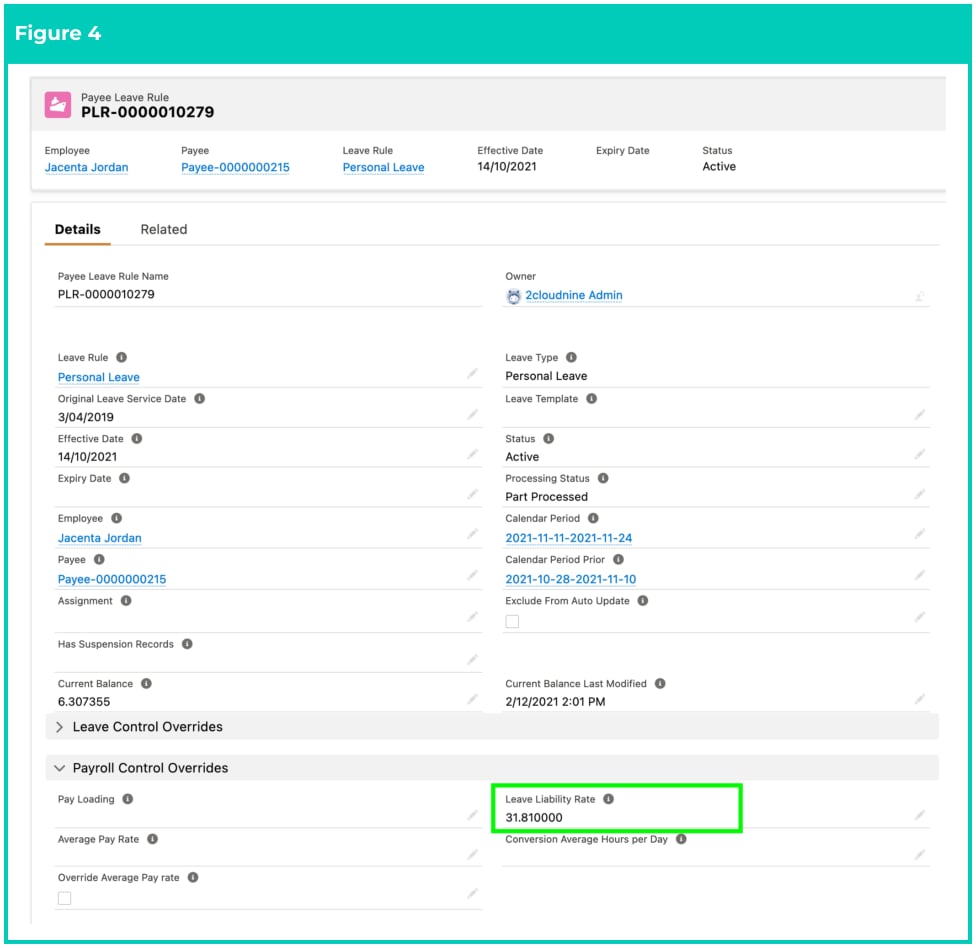Edit Calendar Period using pencil icon
The width and height of the screenshot is (976, 948).
click(x=919, y=534)
